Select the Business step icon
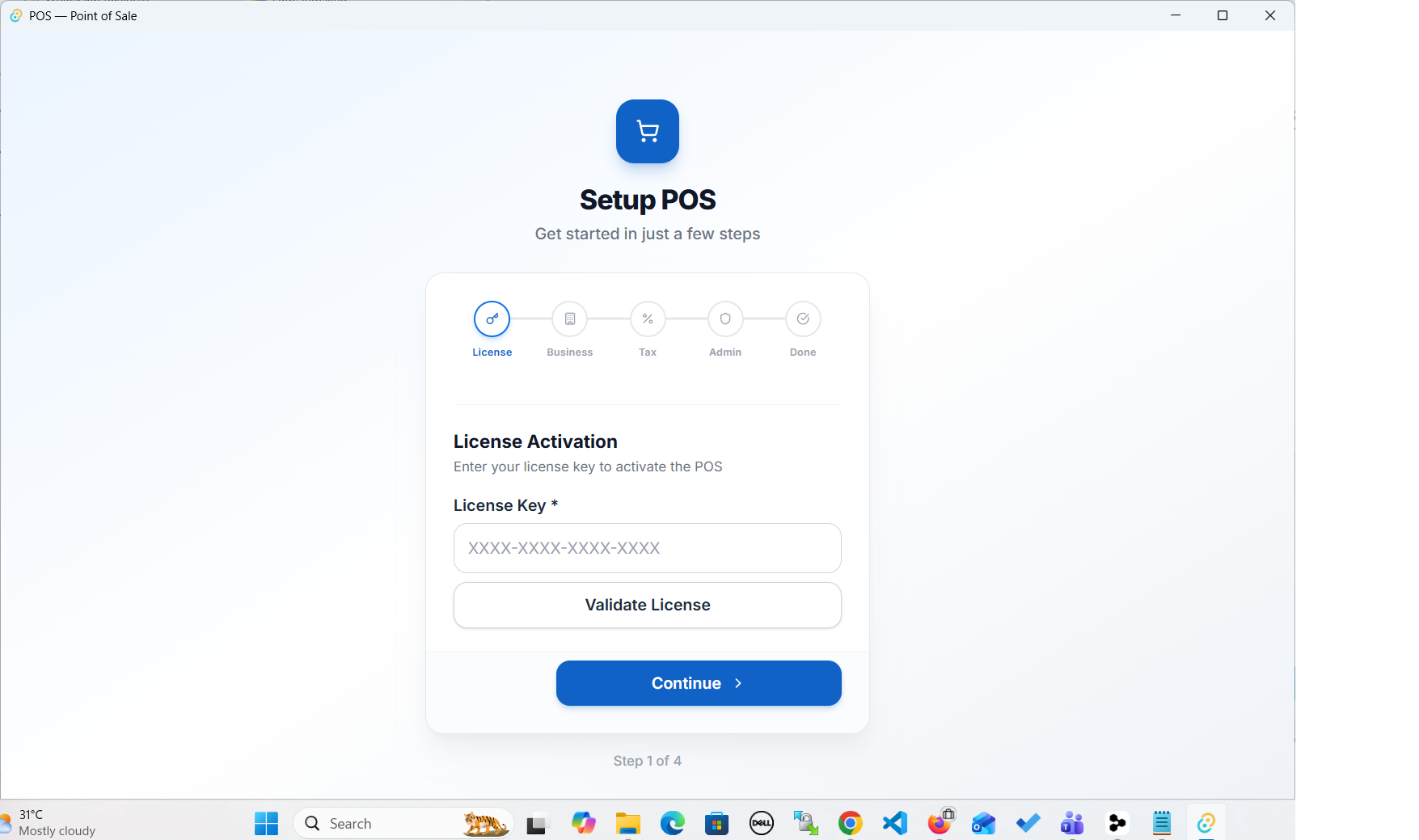 tap(570, 319)
